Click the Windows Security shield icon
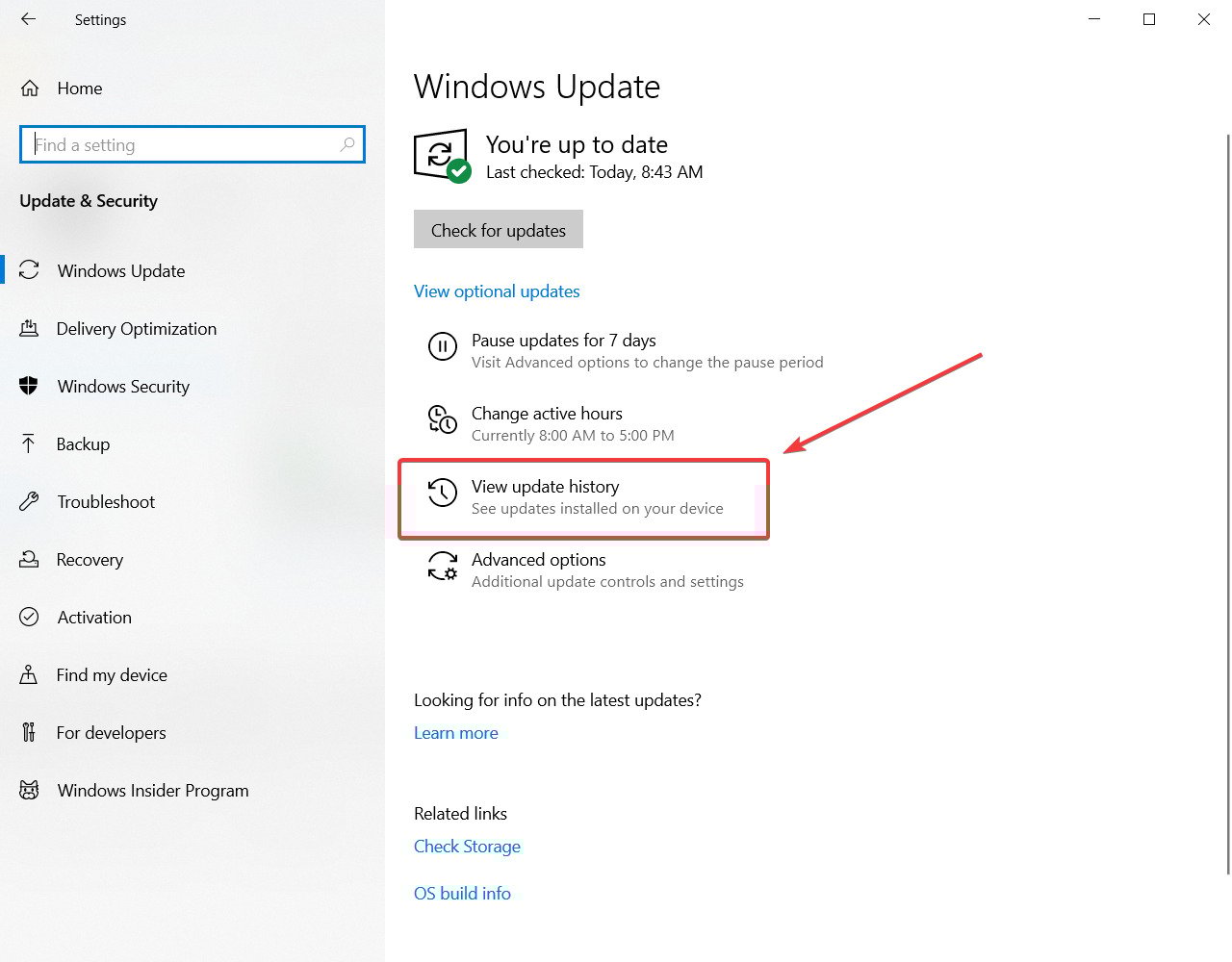 29,386
